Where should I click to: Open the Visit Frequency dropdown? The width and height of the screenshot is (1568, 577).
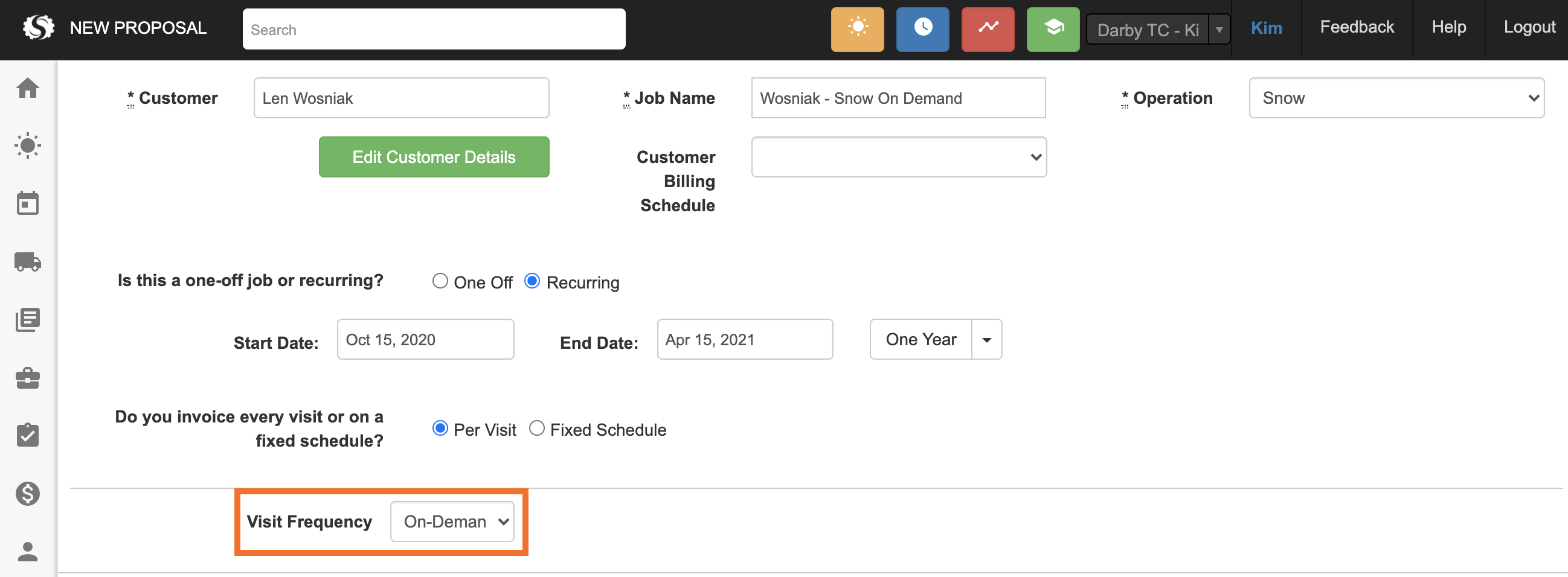pos(452,521)
